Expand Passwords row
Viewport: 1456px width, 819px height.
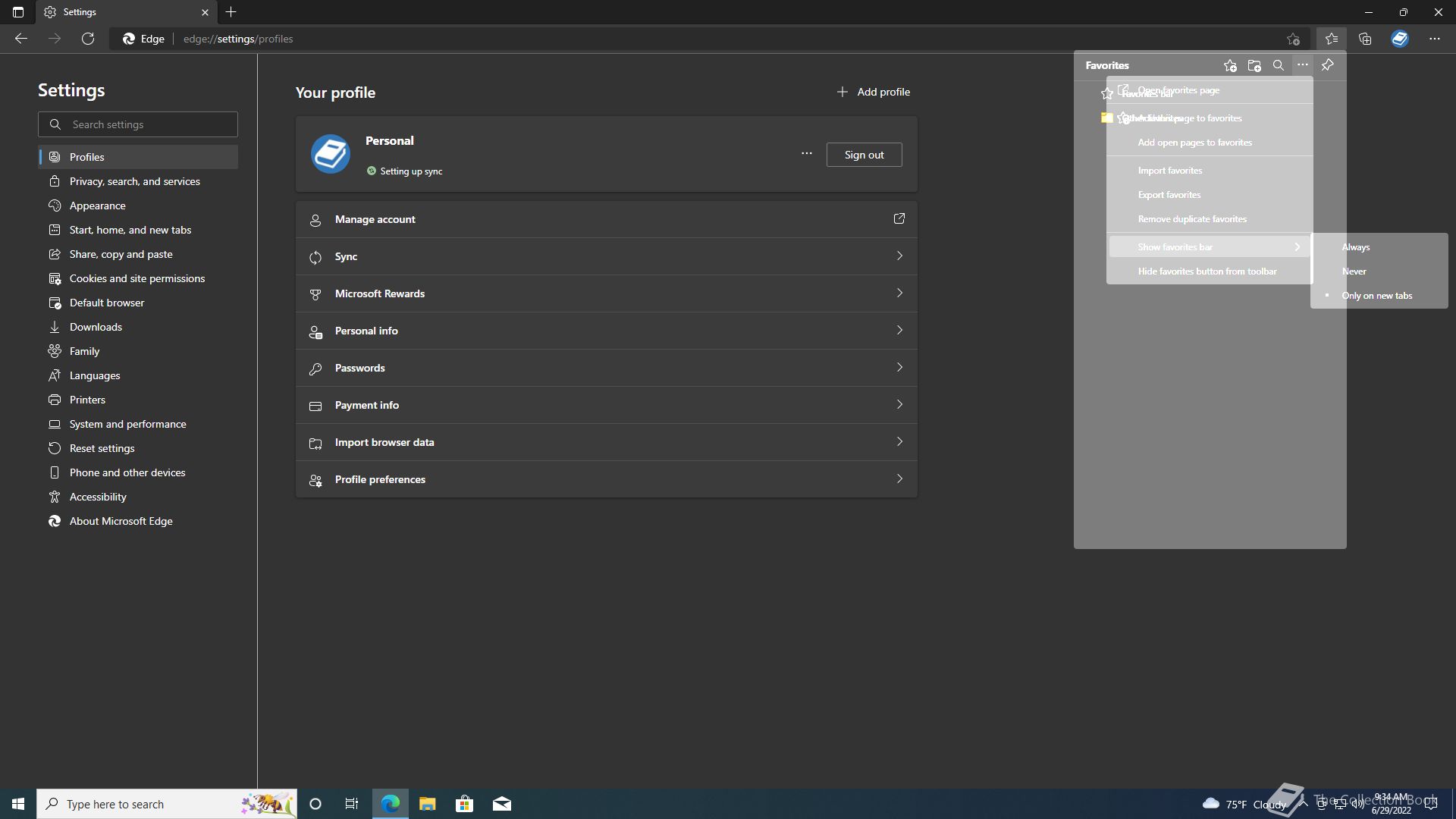click(x=607, y=368)
